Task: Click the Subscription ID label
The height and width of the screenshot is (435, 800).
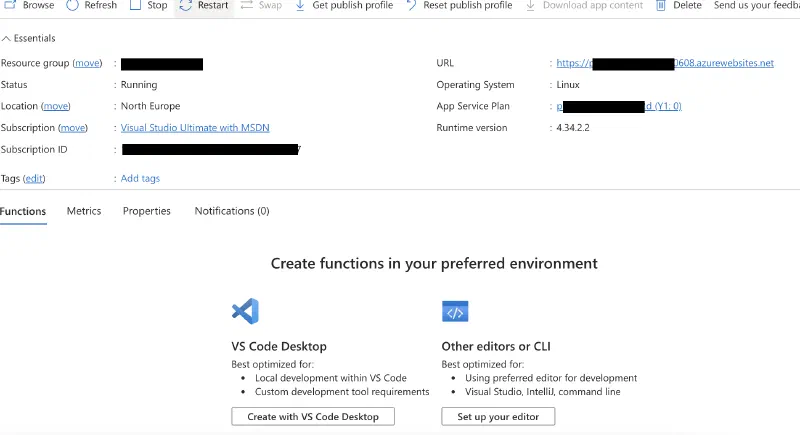Action: (x=34, y=149)
